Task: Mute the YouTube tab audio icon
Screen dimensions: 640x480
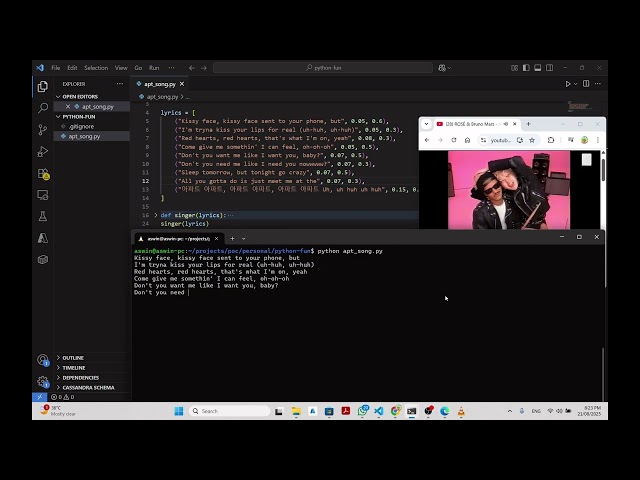Action: pyautogui.click(x=506, y=124)
